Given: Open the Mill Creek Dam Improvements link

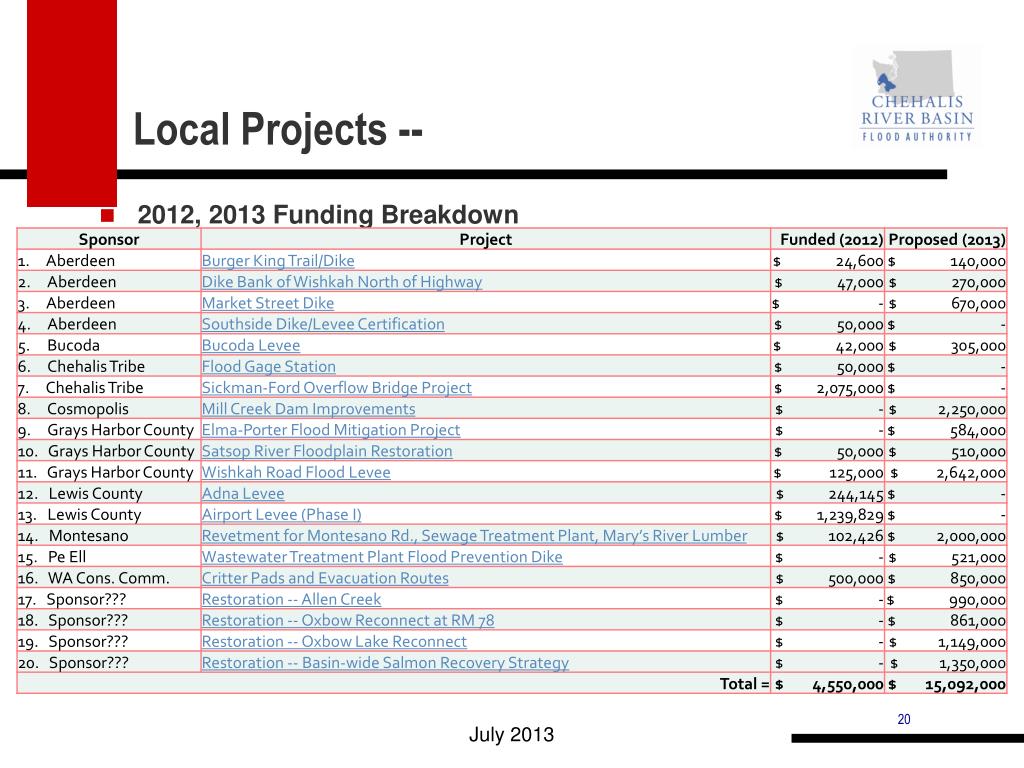Looking at the screenshot, I should pyautogui.click(x=309, y=409).
